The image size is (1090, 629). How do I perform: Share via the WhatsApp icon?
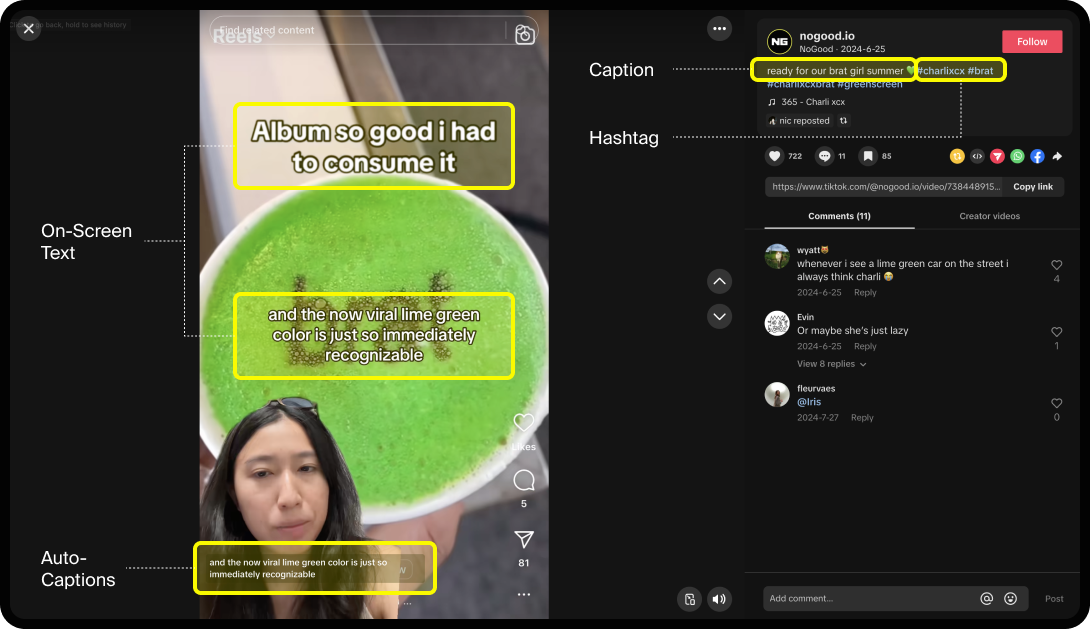[1018, 156]
